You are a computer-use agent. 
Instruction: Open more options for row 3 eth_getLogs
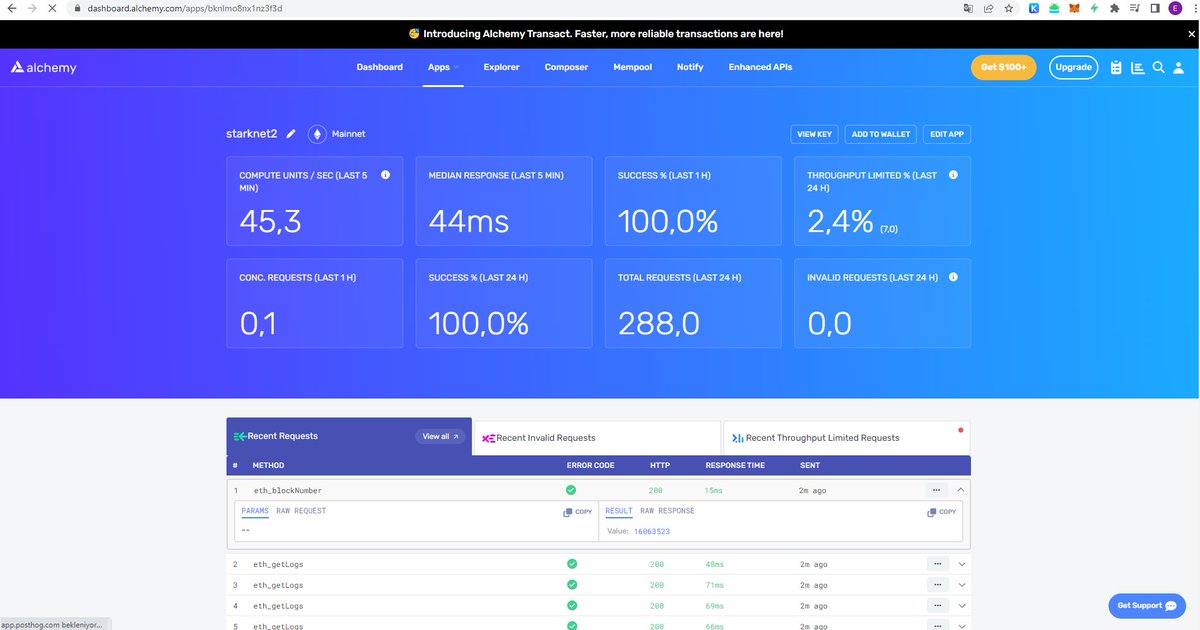[936, 585]
